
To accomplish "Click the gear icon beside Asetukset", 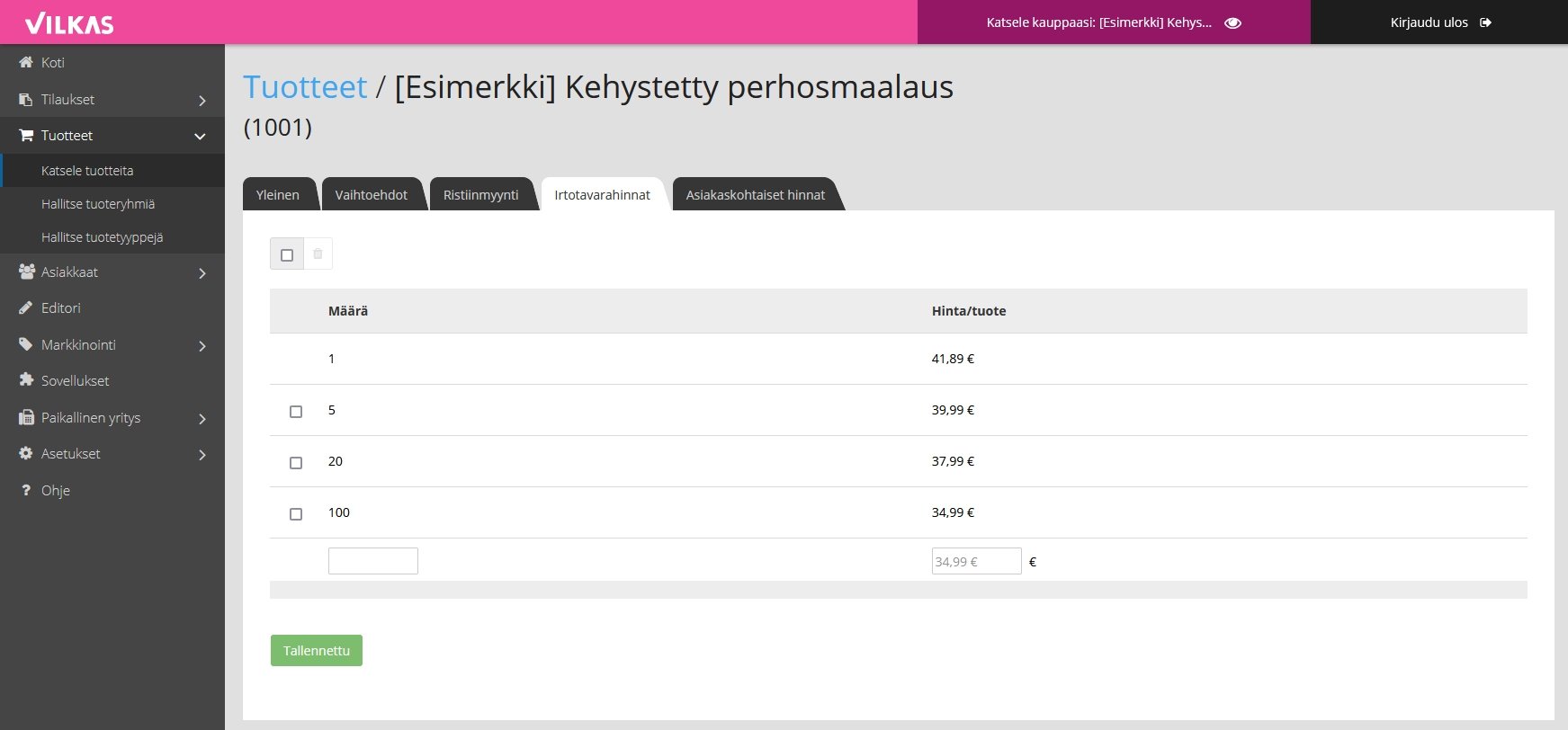I will (x=26, y=453).
